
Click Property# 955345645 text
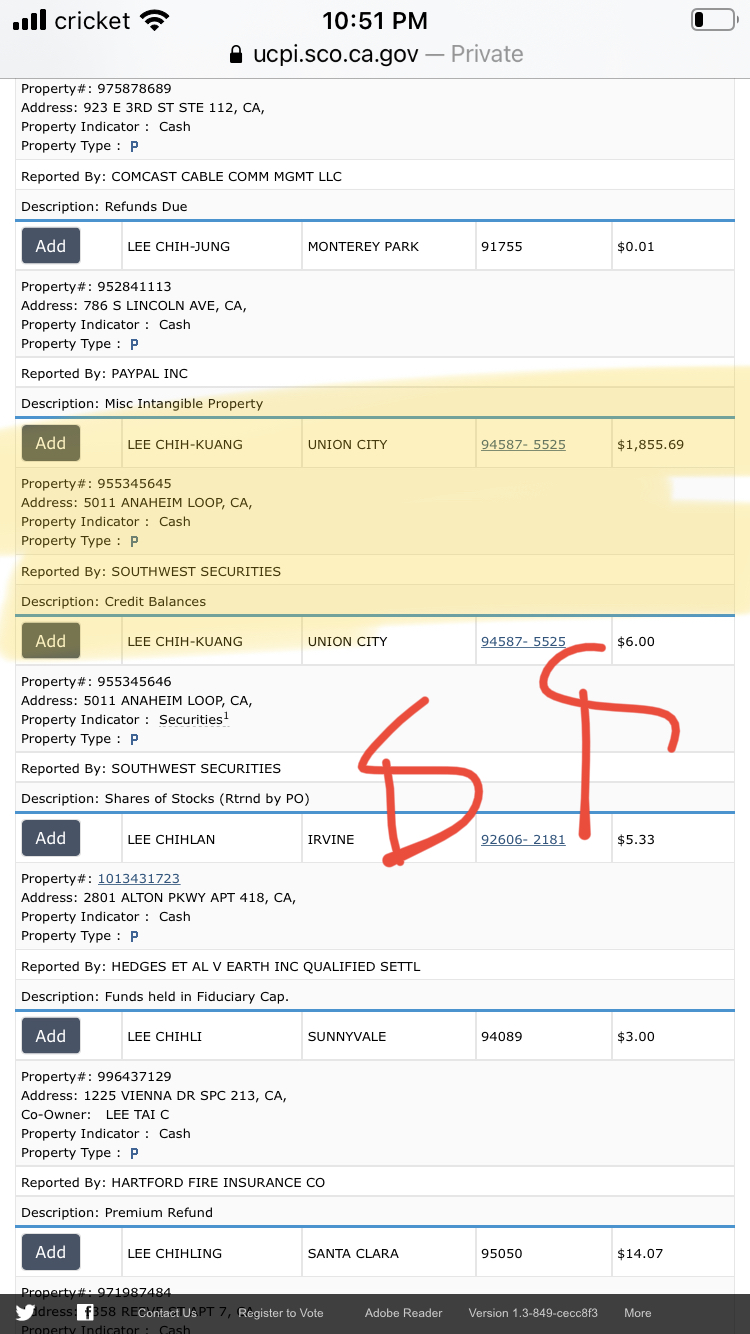(x=96, y=483)
